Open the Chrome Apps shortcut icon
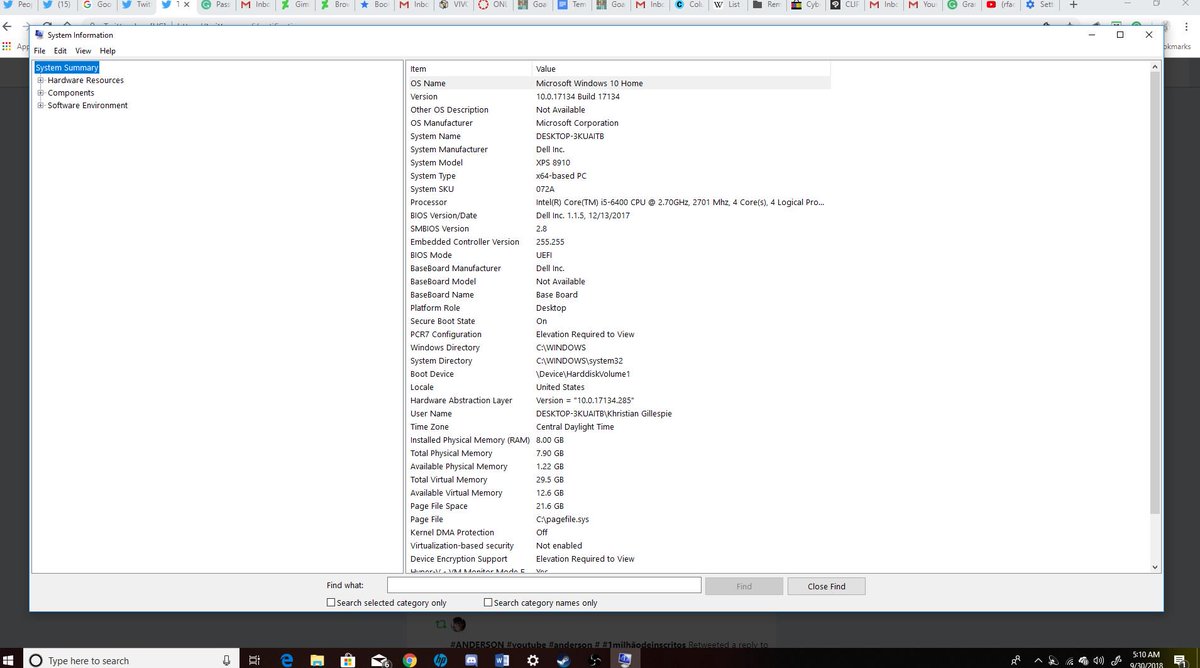Screen dimensions: 1200x668 tap(7, 46)
